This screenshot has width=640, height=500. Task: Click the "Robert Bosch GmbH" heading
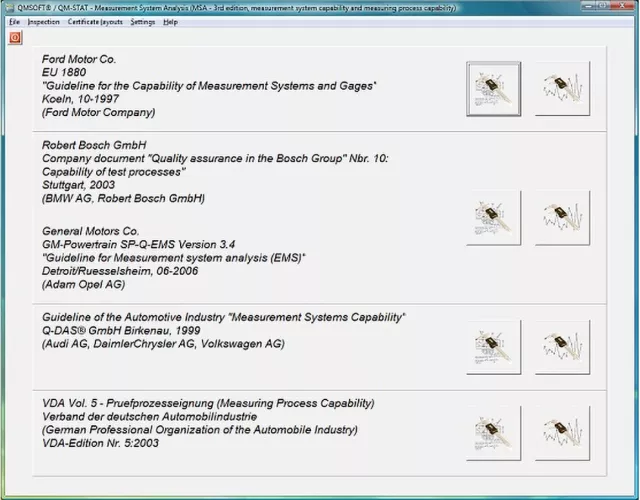[94, 145]
